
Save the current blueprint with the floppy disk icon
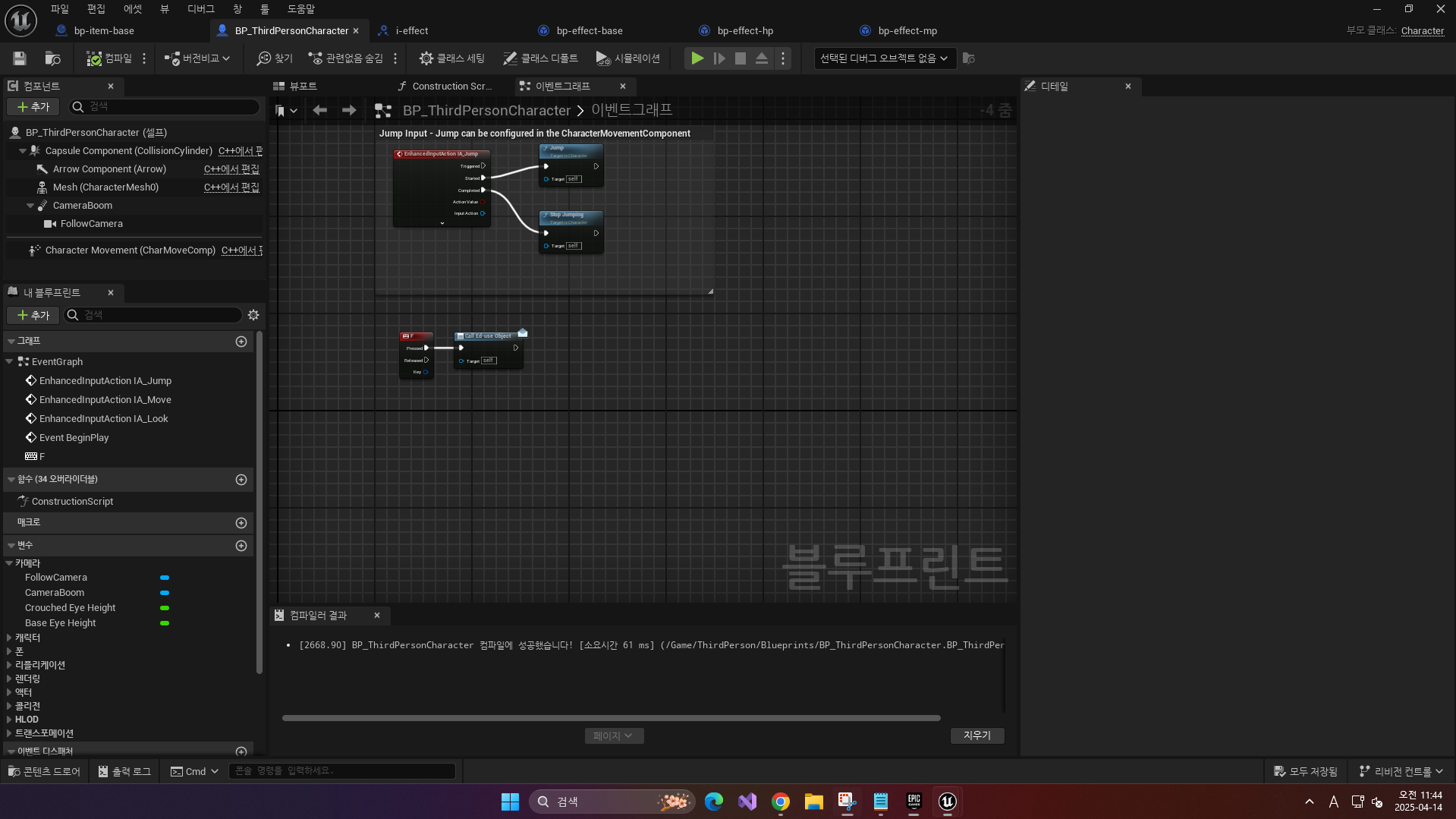[x=20, y=58]
